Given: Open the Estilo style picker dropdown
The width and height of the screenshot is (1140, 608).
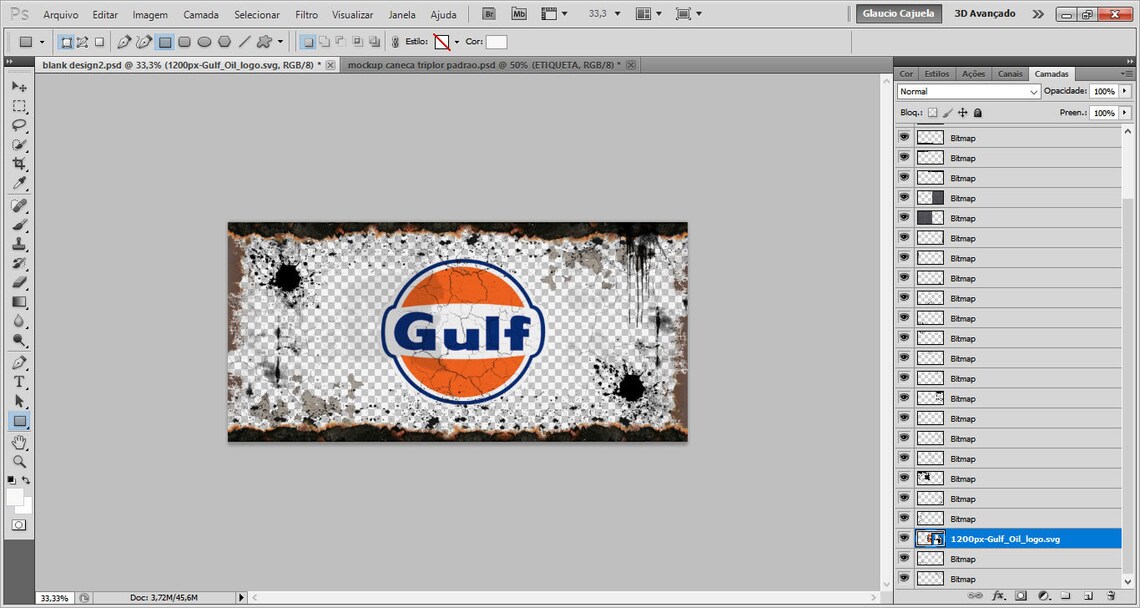Looking at the screenshot, I should [457, 41].
